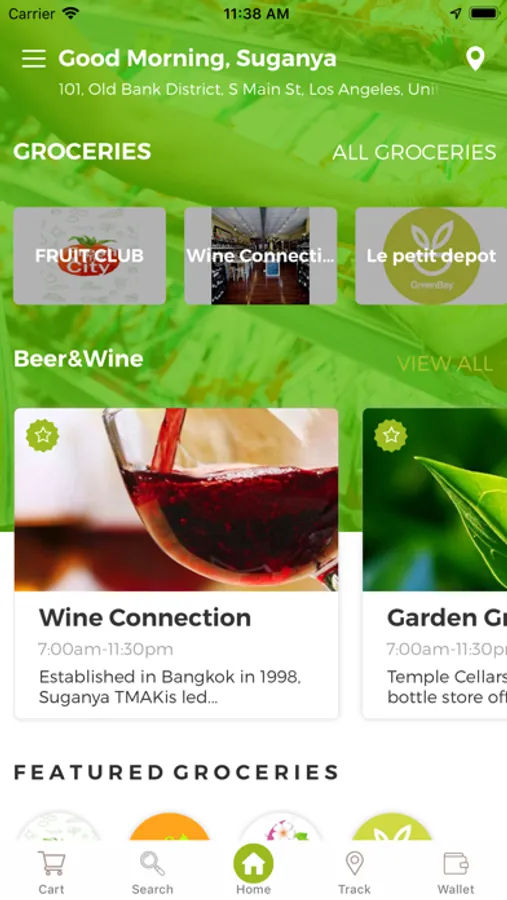Open the Cart tab
The image size is (507, 900).
click(x=51, y=872)
